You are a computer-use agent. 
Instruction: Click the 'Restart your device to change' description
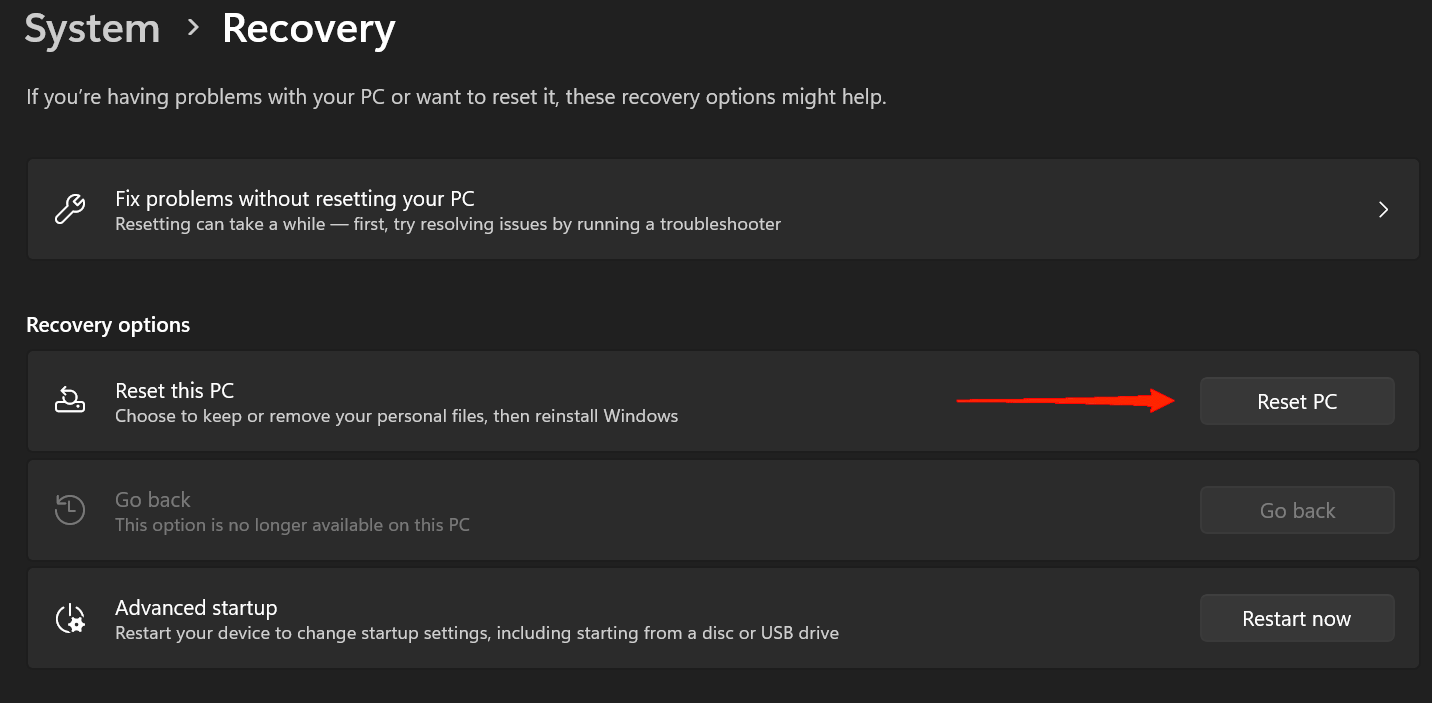coord(476,633)
